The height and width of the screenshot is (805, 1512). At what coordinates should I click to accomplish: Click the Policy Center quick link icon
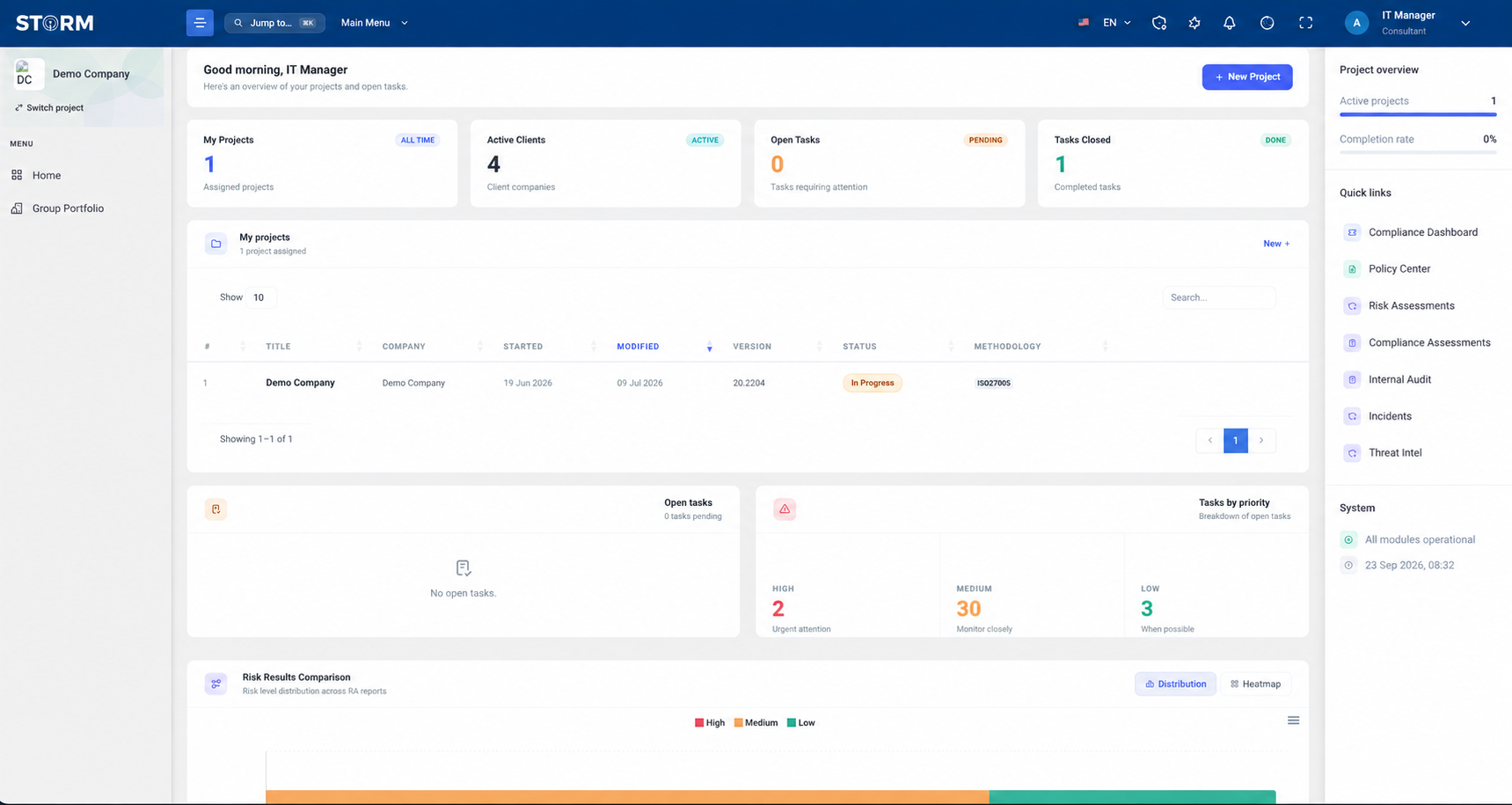(1352, 269)
